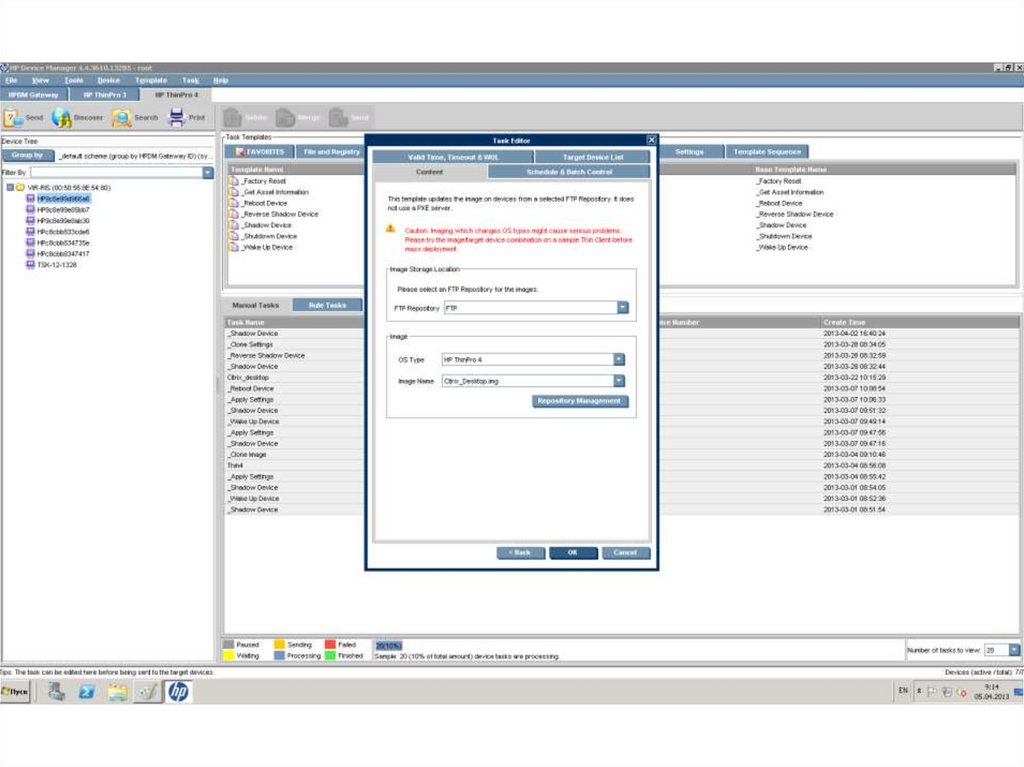Open the PowerShell taskbar icon
Image resolution: width=1024 pixels, height=767 pixels.
pyautogui.click(x=86, y=691)
